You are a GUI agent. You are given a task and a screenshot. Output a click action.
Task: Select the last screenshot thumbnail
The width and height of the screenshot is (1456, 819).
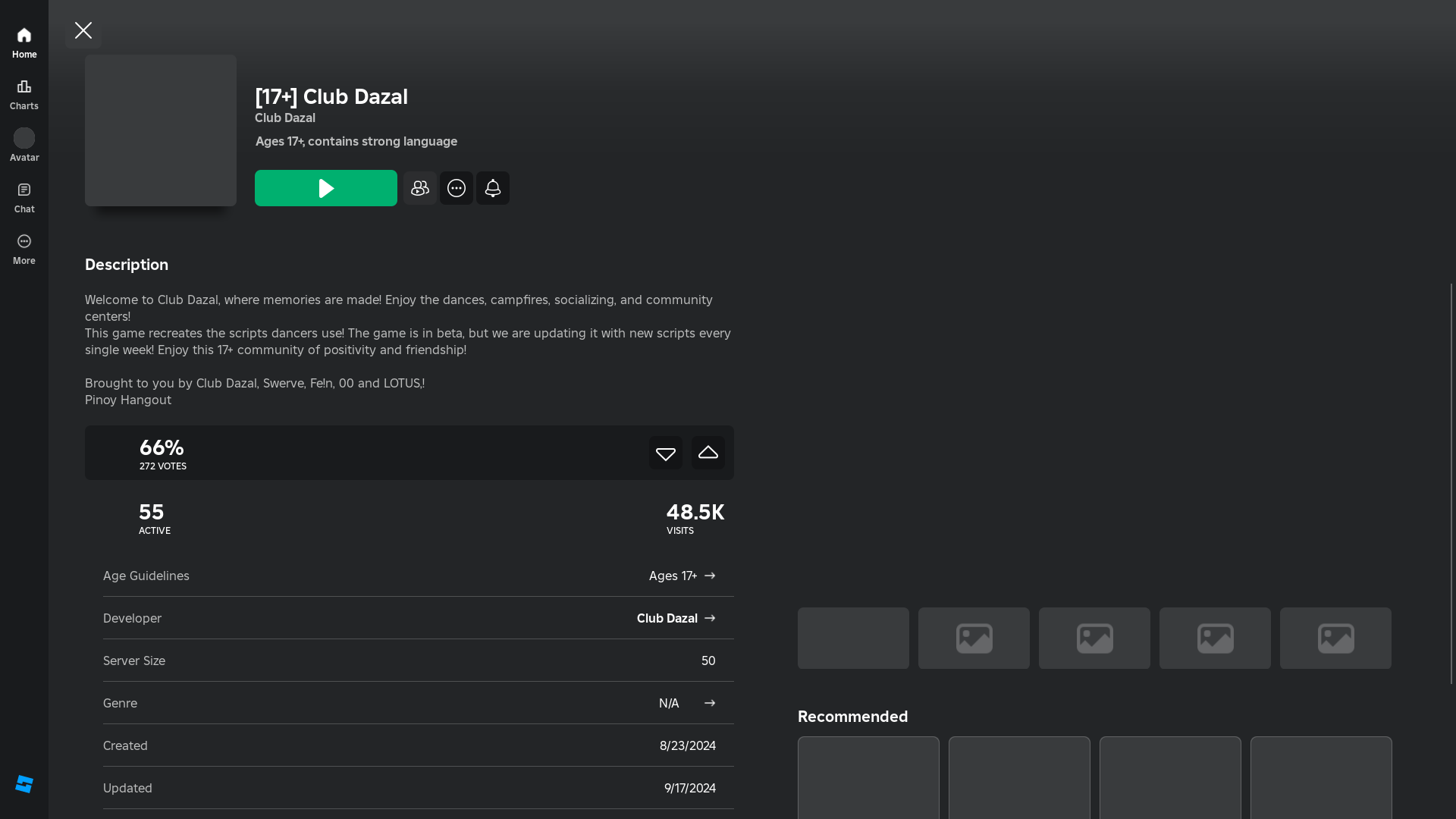[x=1335, y=638]
